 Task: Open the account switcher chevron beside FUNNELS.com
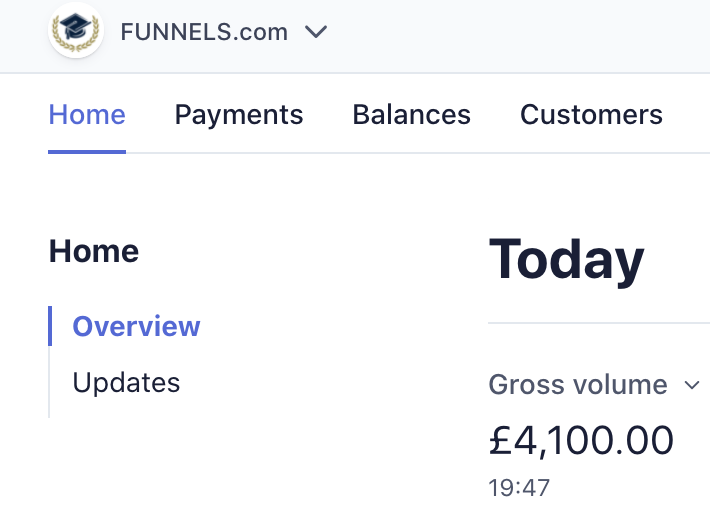coord(316,32)
